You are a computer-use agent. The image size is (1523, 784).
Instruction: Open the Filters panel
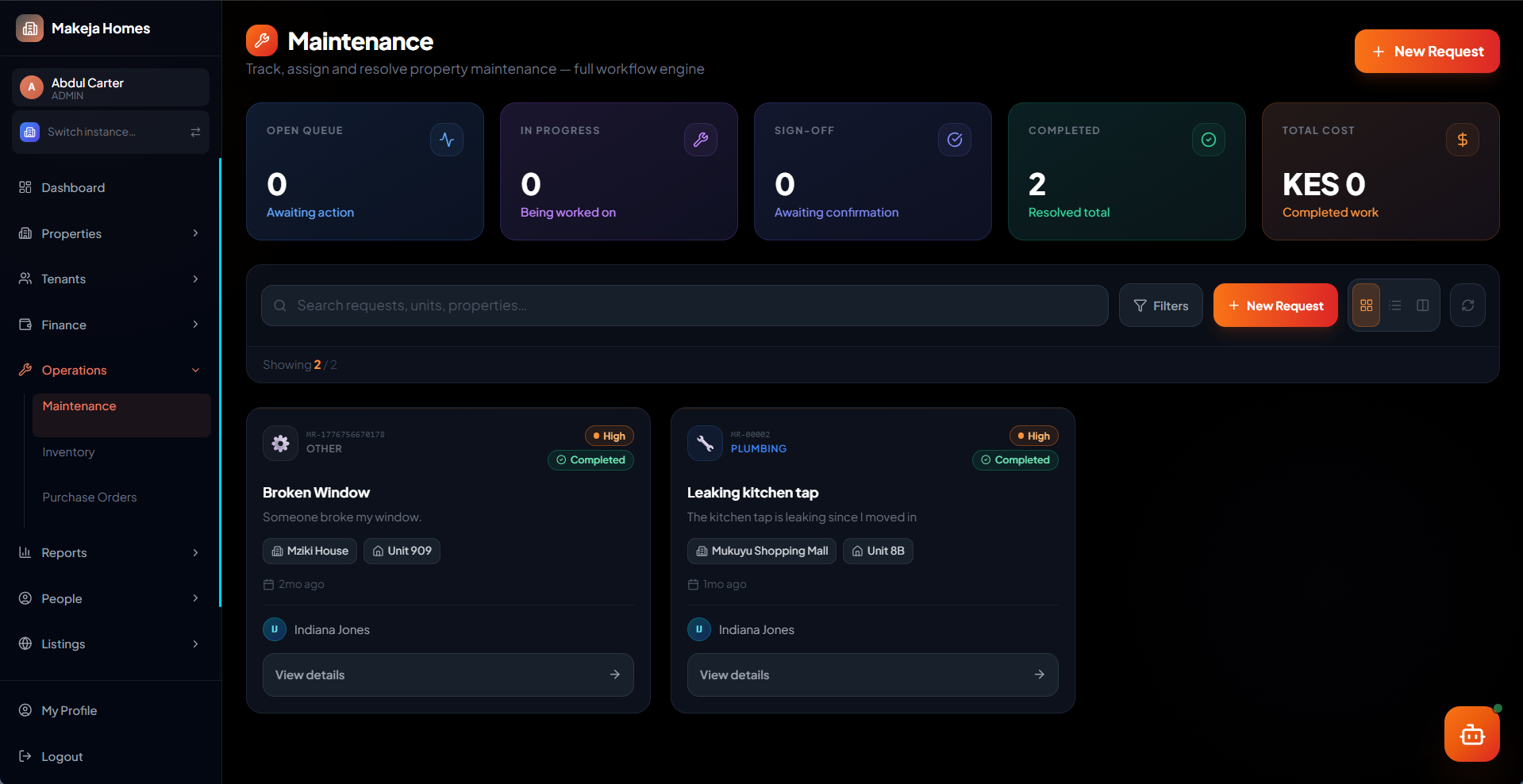(1160, 306)
